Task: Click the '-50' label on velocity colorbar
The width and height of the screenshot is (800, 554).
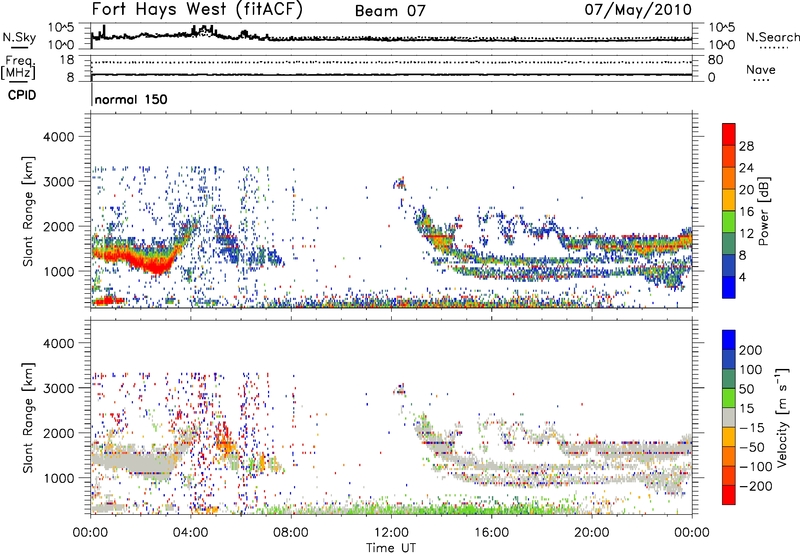Action: 753,447
